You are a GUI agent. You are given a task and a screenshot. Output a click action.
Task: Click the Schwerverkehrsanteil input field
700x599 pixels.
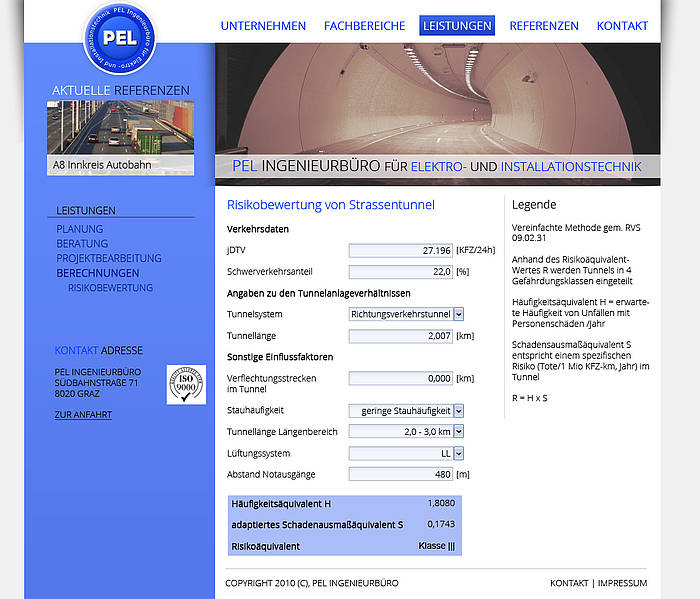click(400, 271)
